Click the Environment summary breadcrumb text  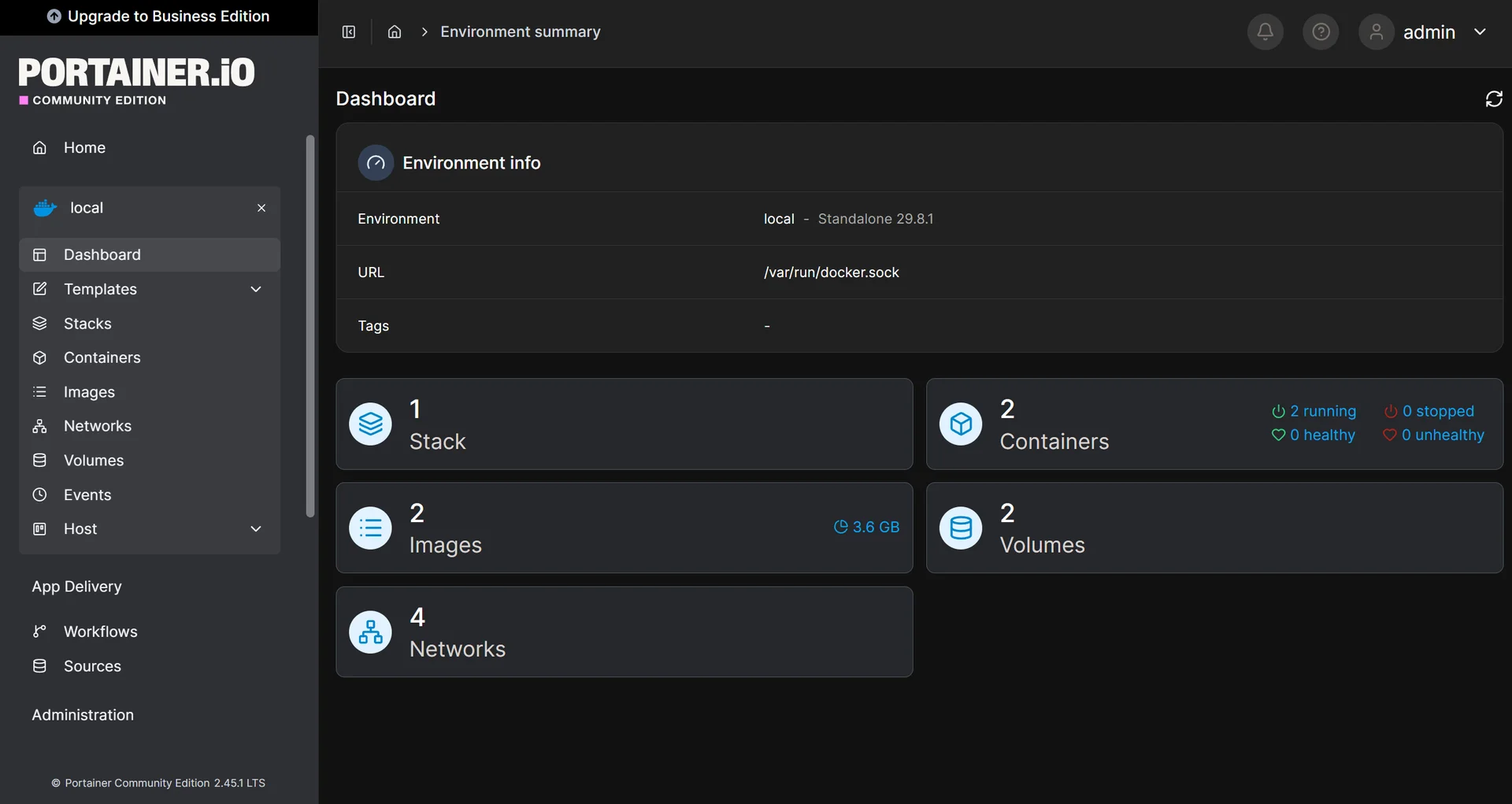click(521, 31)
